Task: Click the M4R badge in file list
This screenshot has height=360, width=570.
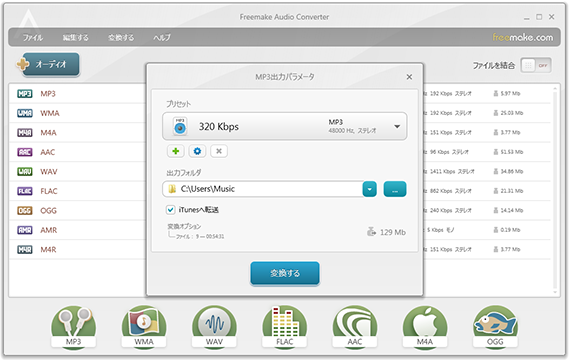Action: pos(25,249)
